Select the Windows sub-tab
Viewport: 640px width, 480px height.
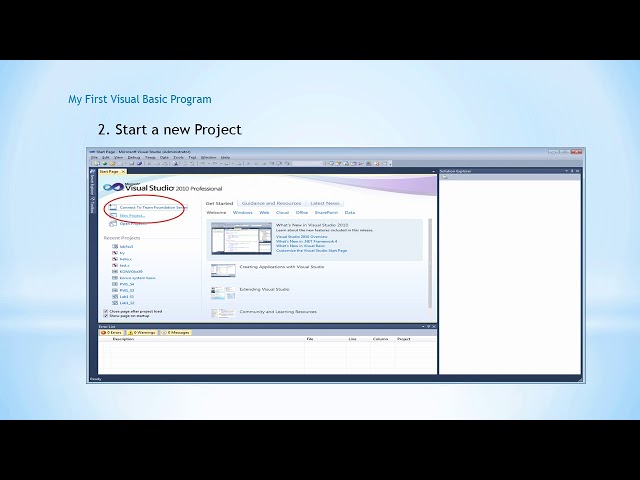[x=243, y=213]
